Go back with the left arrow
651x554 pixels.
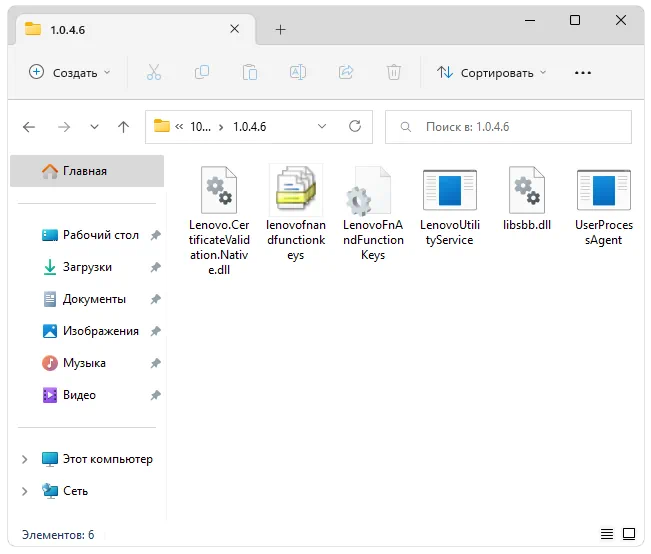pyautogui.click(x=29, y=127)
